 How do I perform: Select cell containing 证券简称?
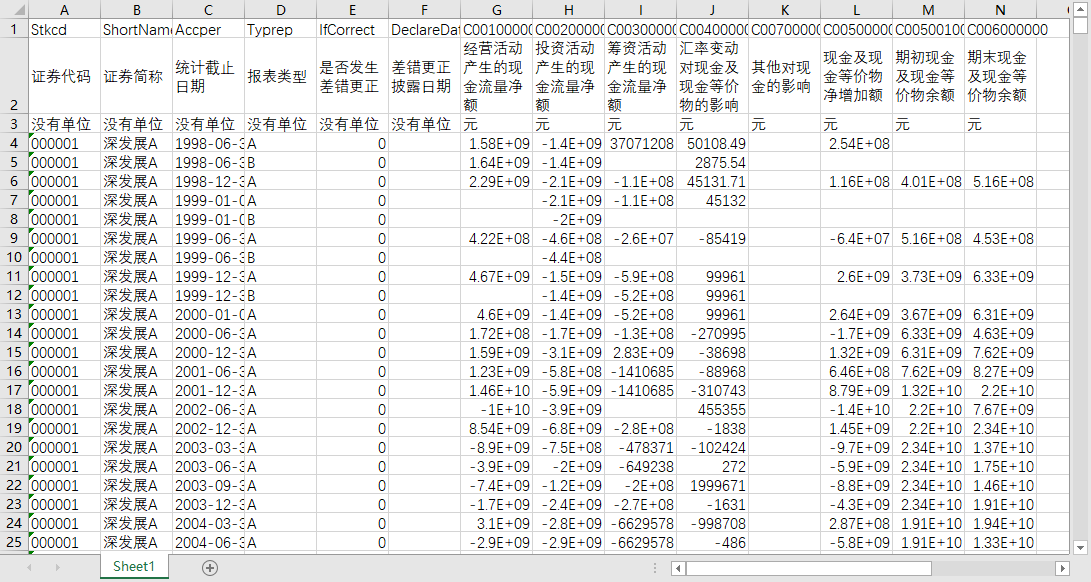pos(136,76)
